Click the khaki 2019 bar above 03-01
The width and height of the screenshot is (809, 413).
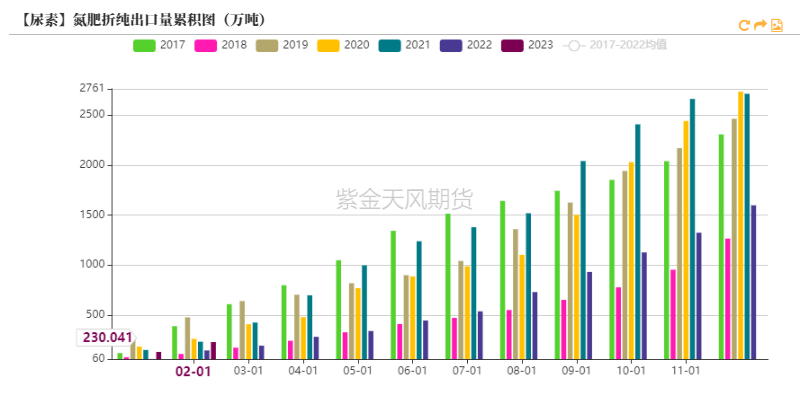(242, 330)
